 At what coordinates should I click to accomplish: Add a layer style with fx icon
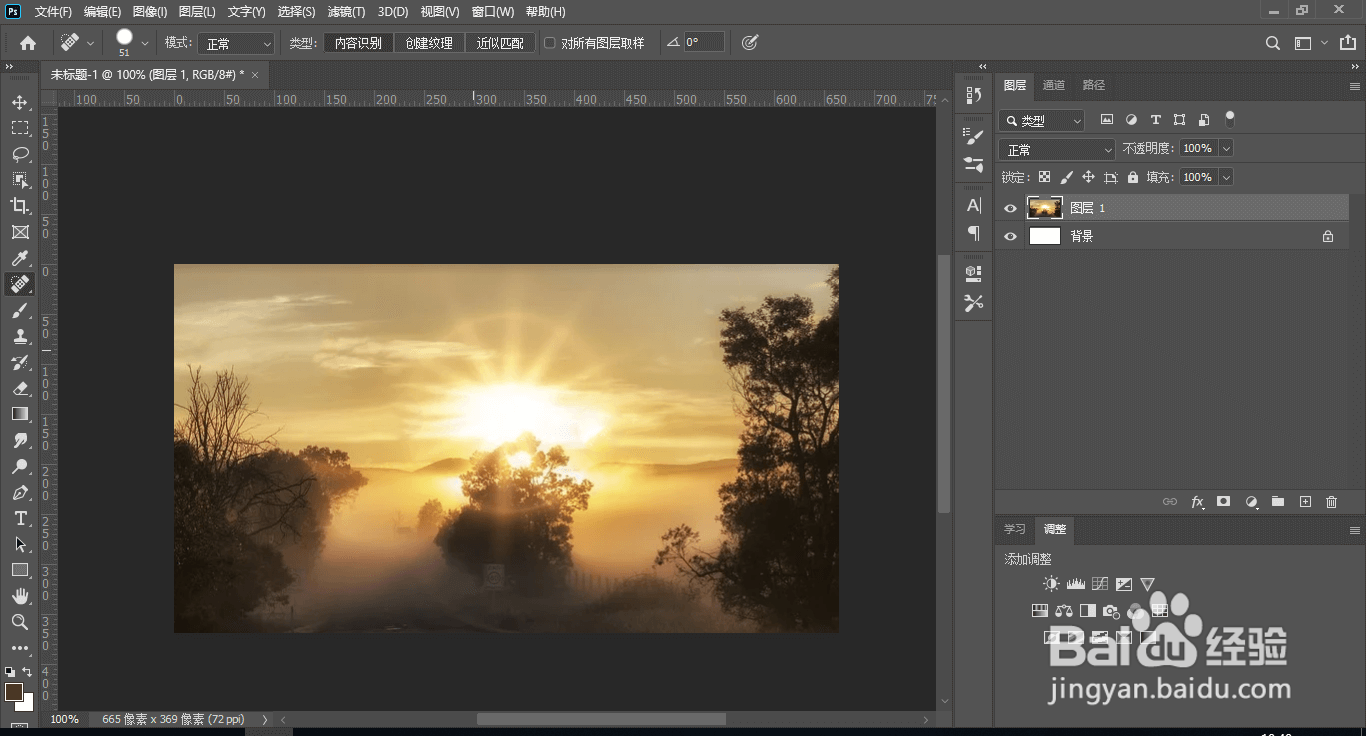[x=1197, y=502]
